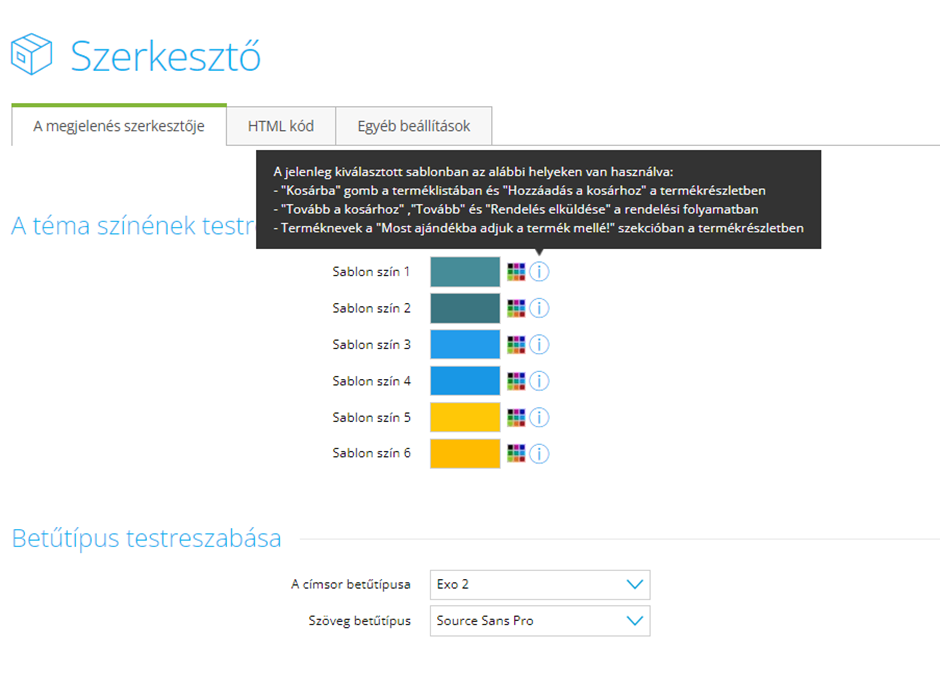Screen dimensions: 940x674
Task: Open color palette picker for Sablon szín 5
Action: [x=516, y=417]
